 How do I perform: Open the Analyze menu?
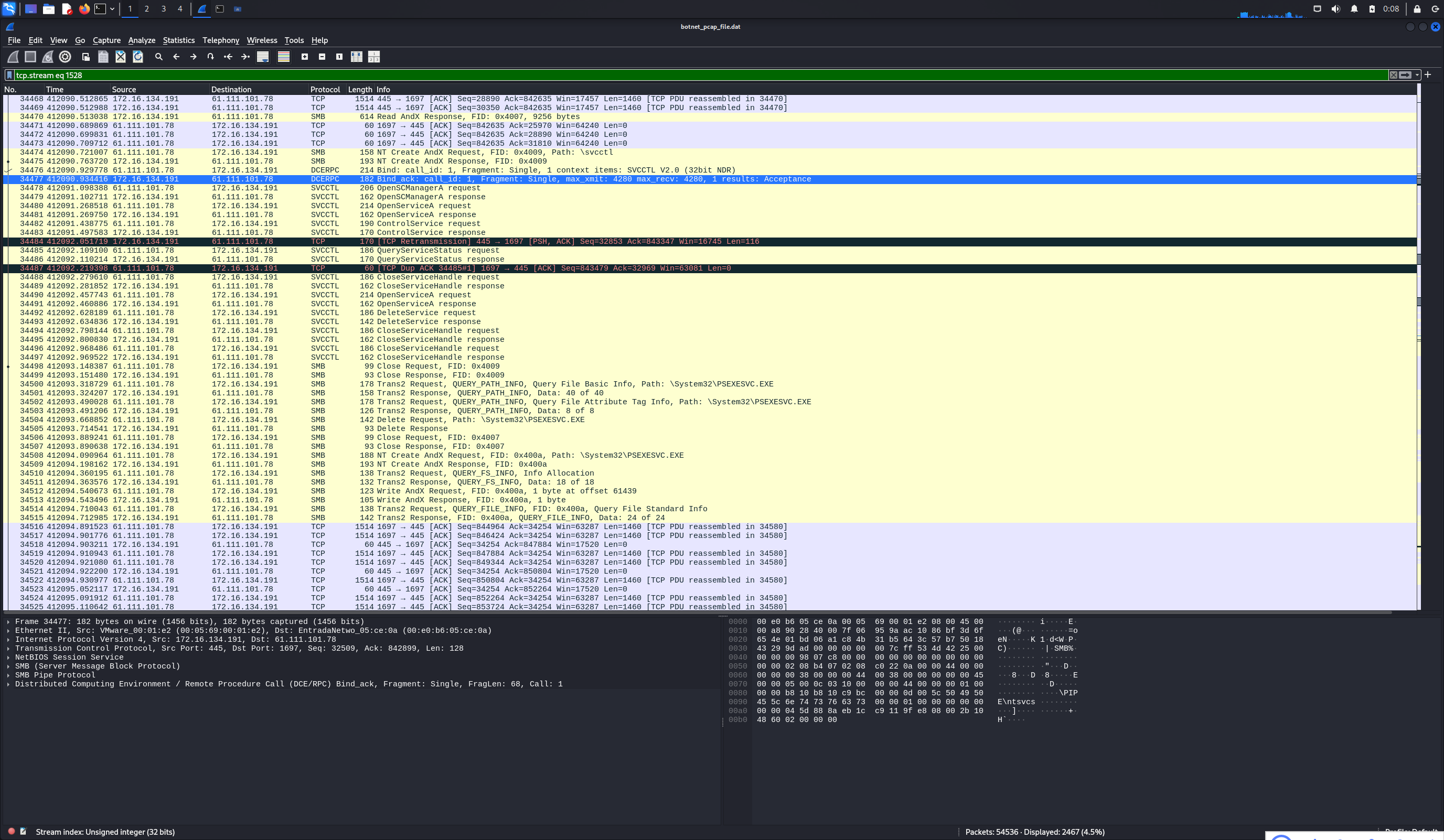pyautogui.click(x=142, y=40)
